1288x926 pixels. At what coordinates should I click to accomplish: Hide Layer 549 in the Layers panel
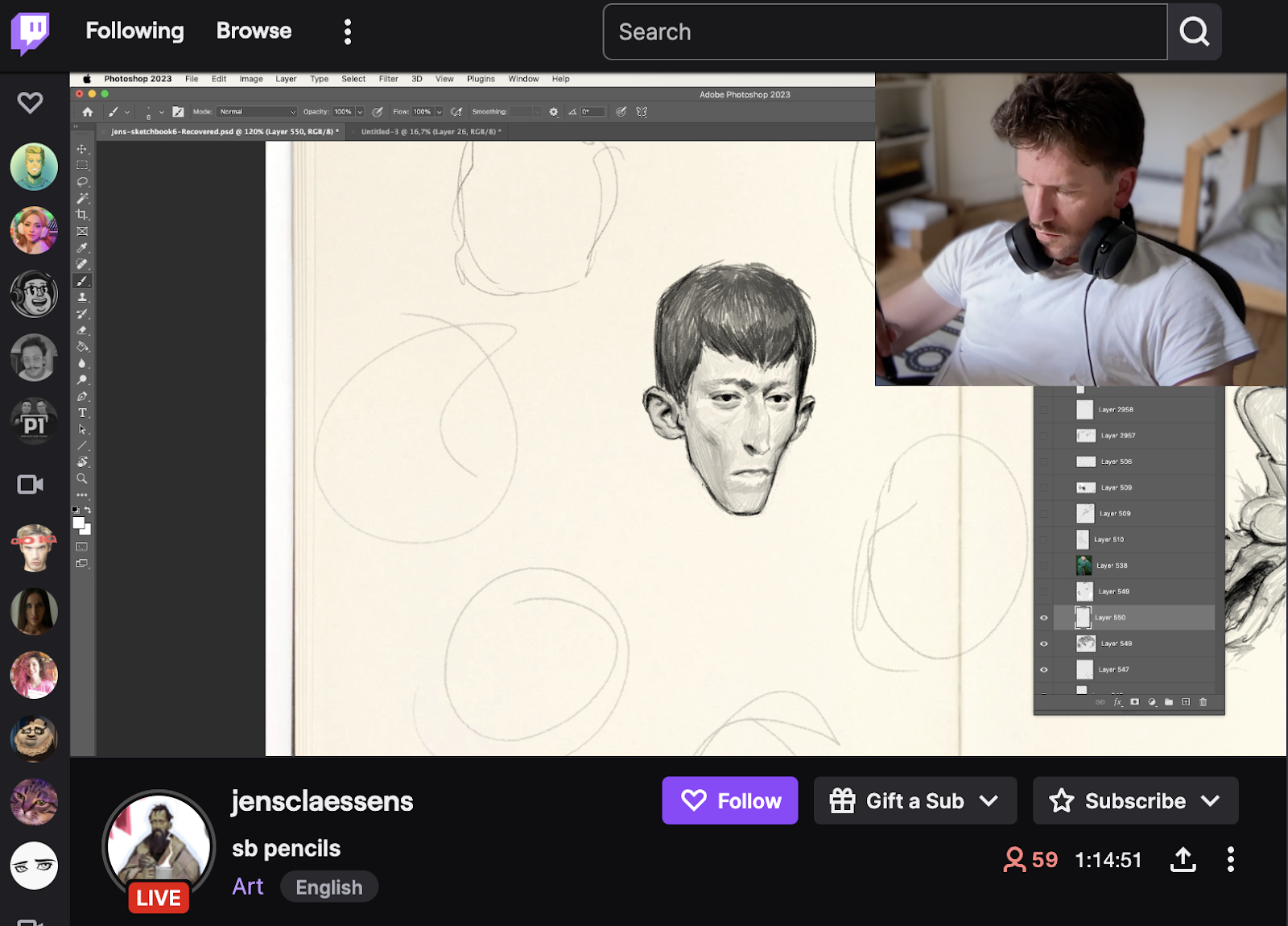(x=1043, y=643)
